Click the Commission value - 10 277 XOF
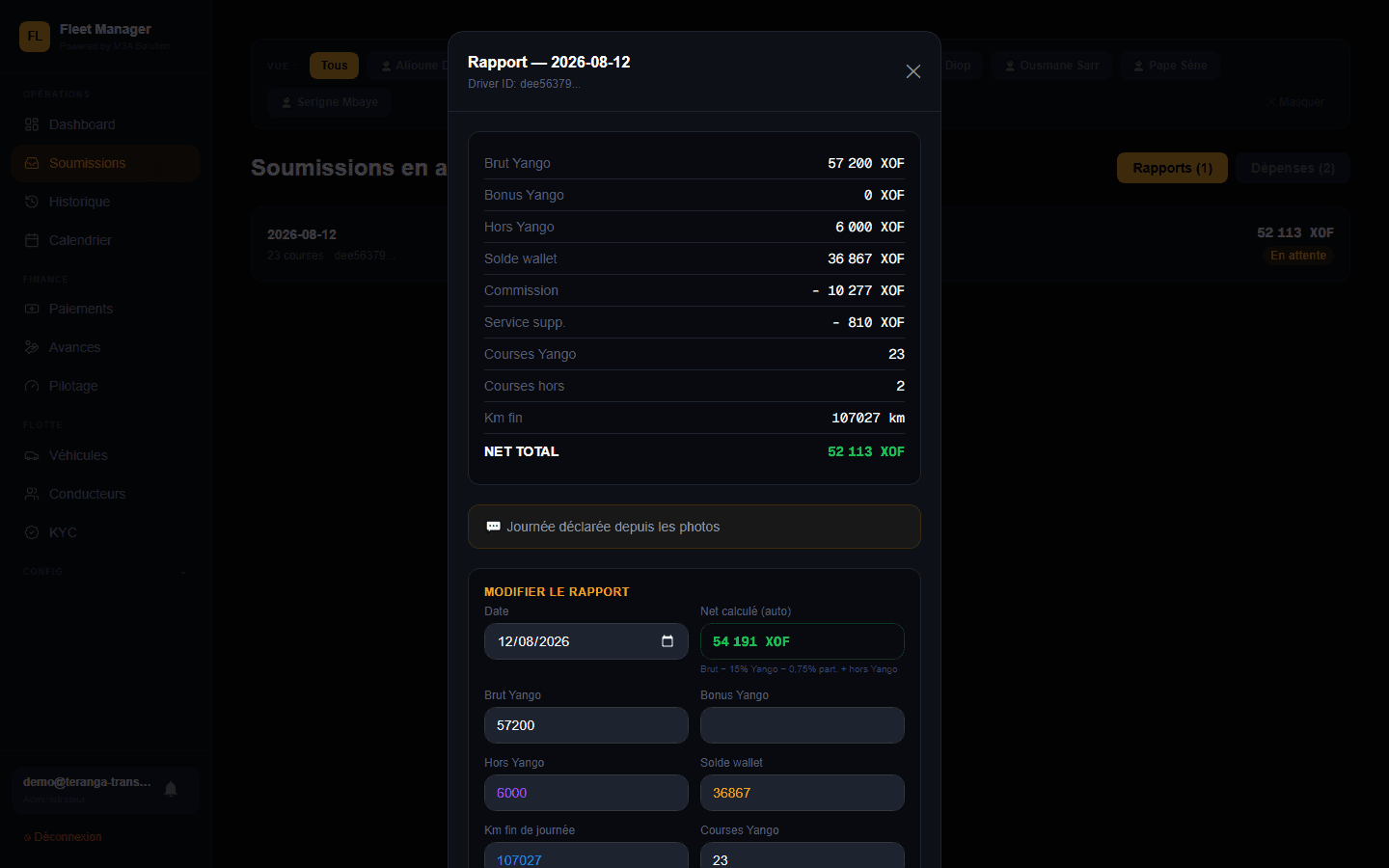Image resolution: width=1389 pixels, height=868 pixels. click(x=858, y=290)
